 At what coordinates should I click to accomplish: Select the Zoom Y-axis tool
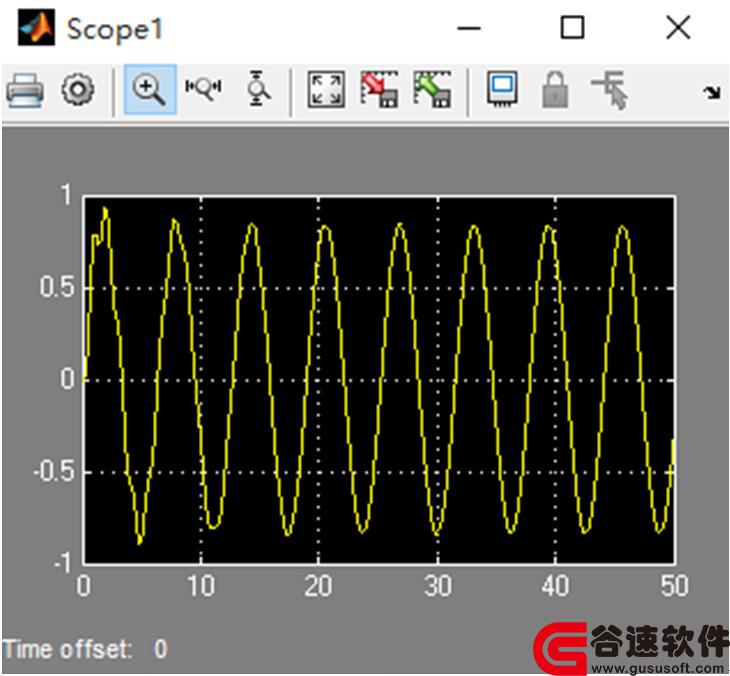(x=257, y=88)
